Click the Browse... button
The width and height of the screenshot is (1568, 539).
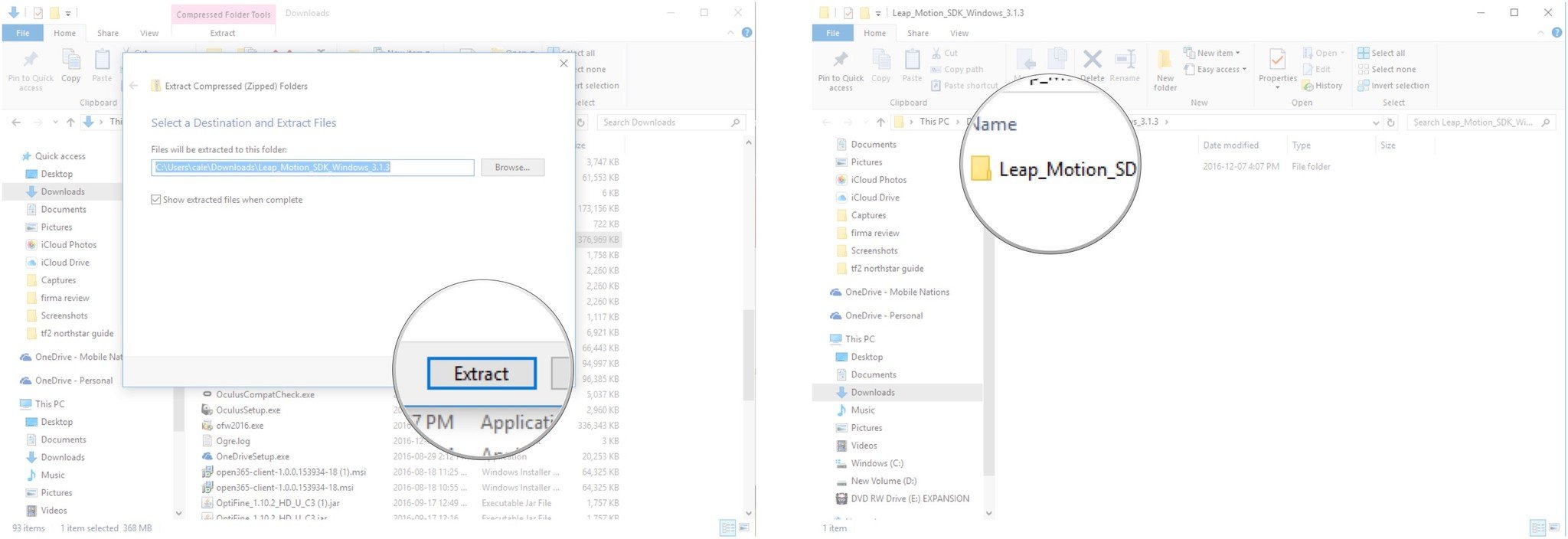512,167
